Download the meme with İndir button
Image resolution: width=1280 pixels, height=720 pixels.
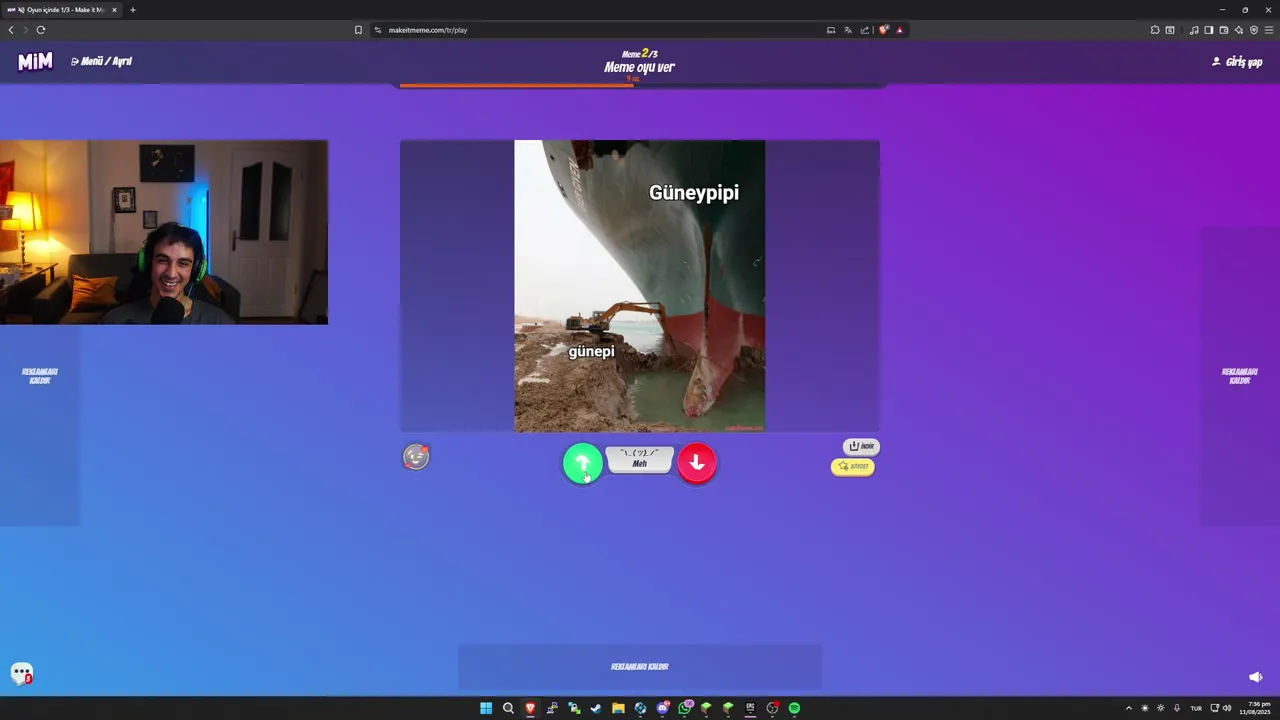click(861, 446)
